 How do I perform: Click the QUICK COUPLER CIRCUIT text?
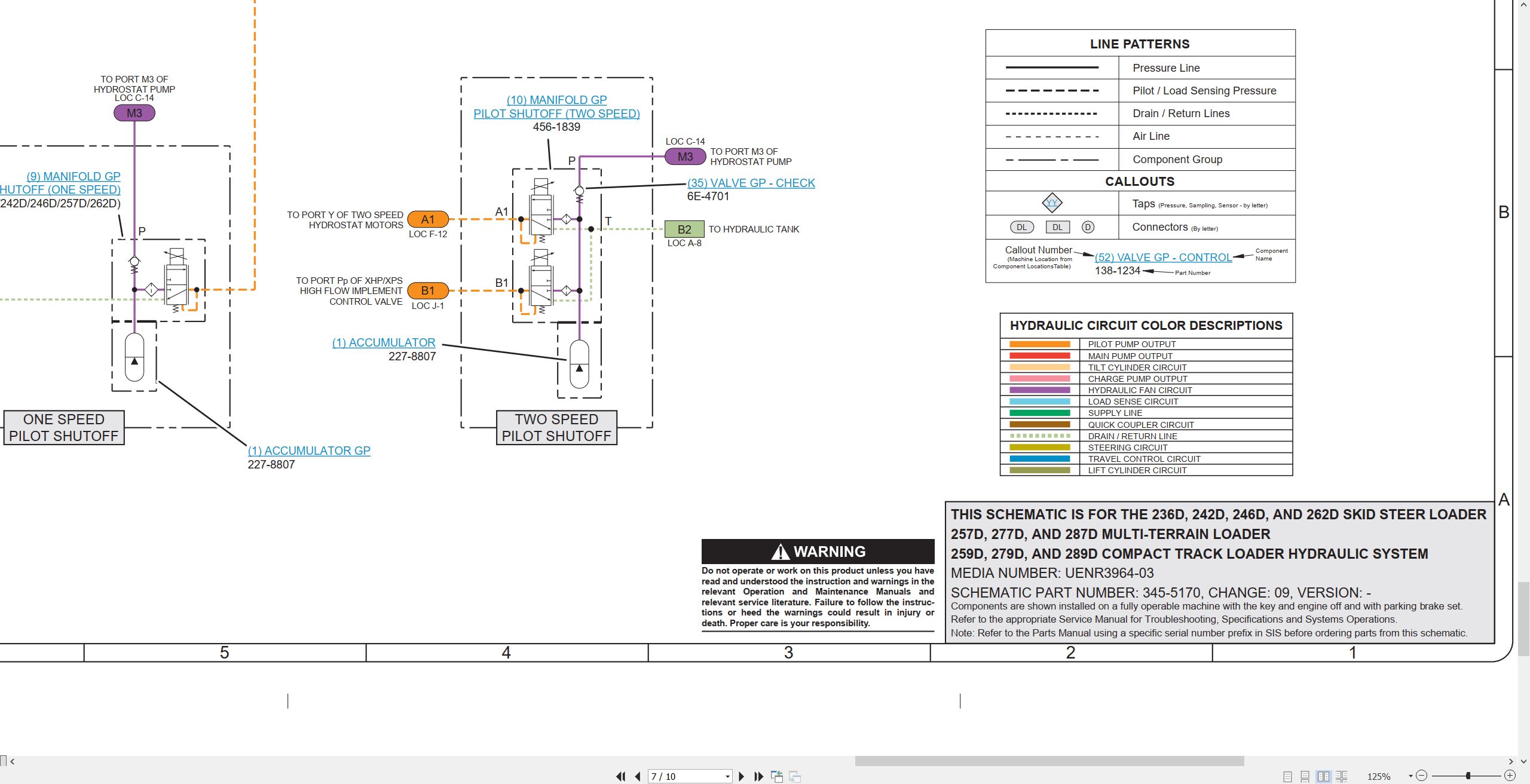coord(1140,425)
